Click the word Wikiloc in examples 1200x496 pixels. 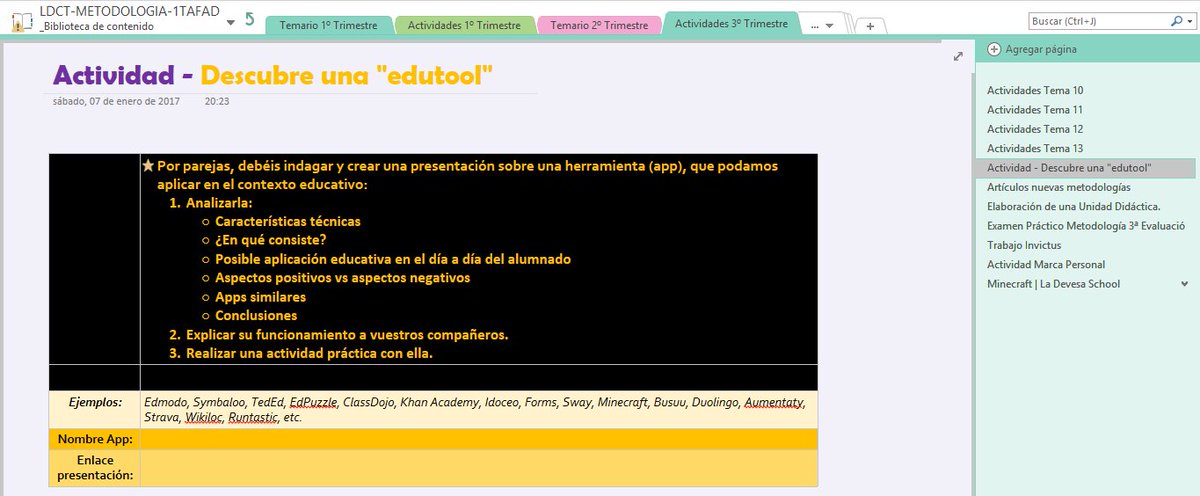(x=203, y=417)
